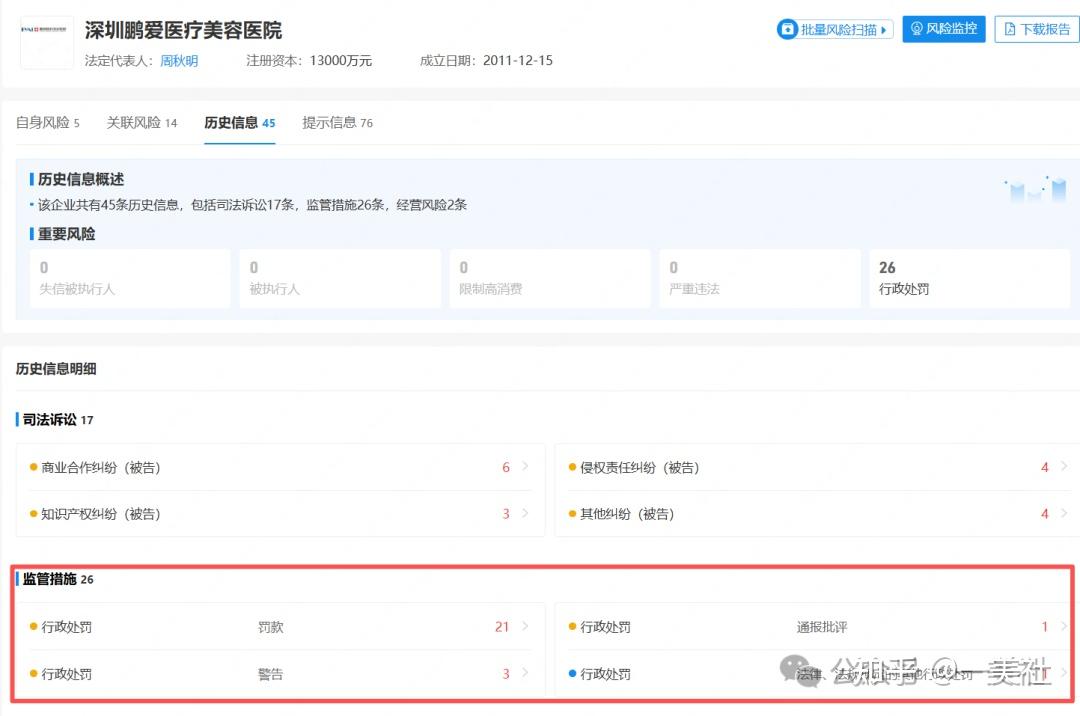The height and width of the screenshot is (716, 1080).
Task: Click count 21 in 罚款 row
Action: pos(502,626)
